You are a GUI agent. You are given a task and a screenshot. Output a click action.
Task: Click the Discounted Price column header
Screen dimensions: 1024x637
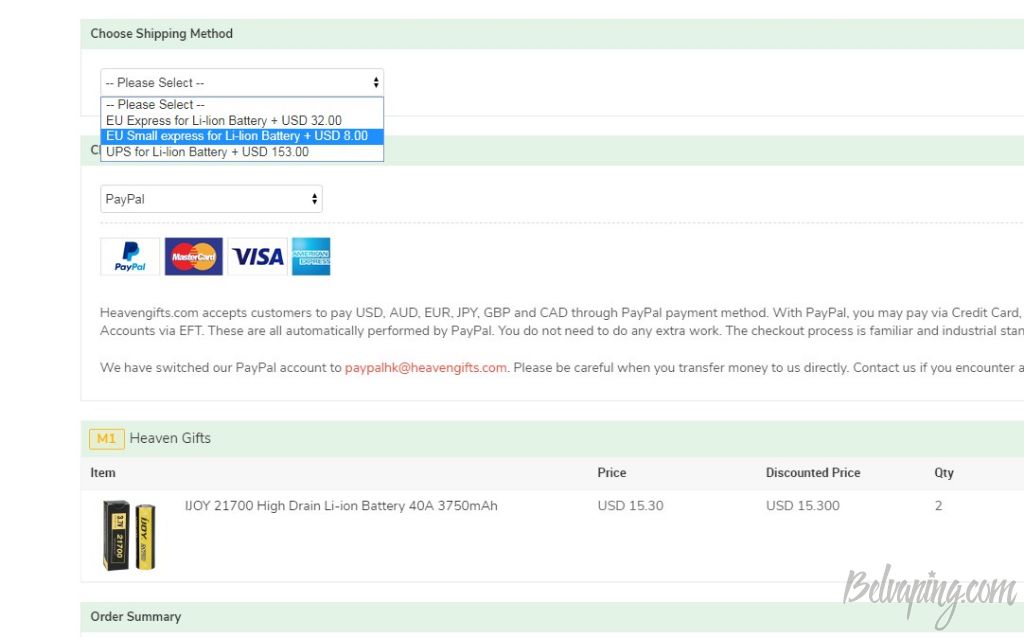click(x=812, y=472)
